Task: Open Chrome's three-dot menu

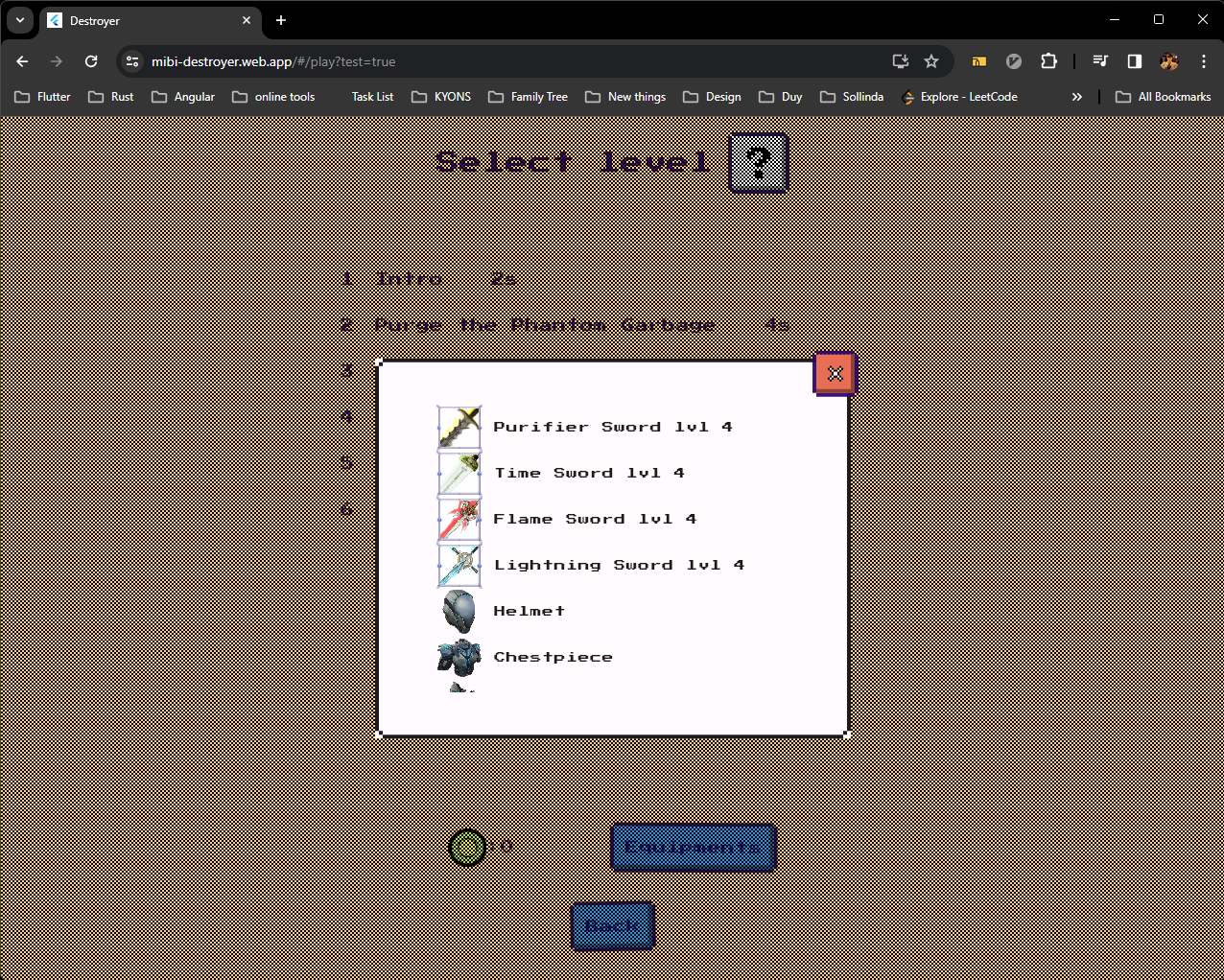Action: pos(1204,60)
